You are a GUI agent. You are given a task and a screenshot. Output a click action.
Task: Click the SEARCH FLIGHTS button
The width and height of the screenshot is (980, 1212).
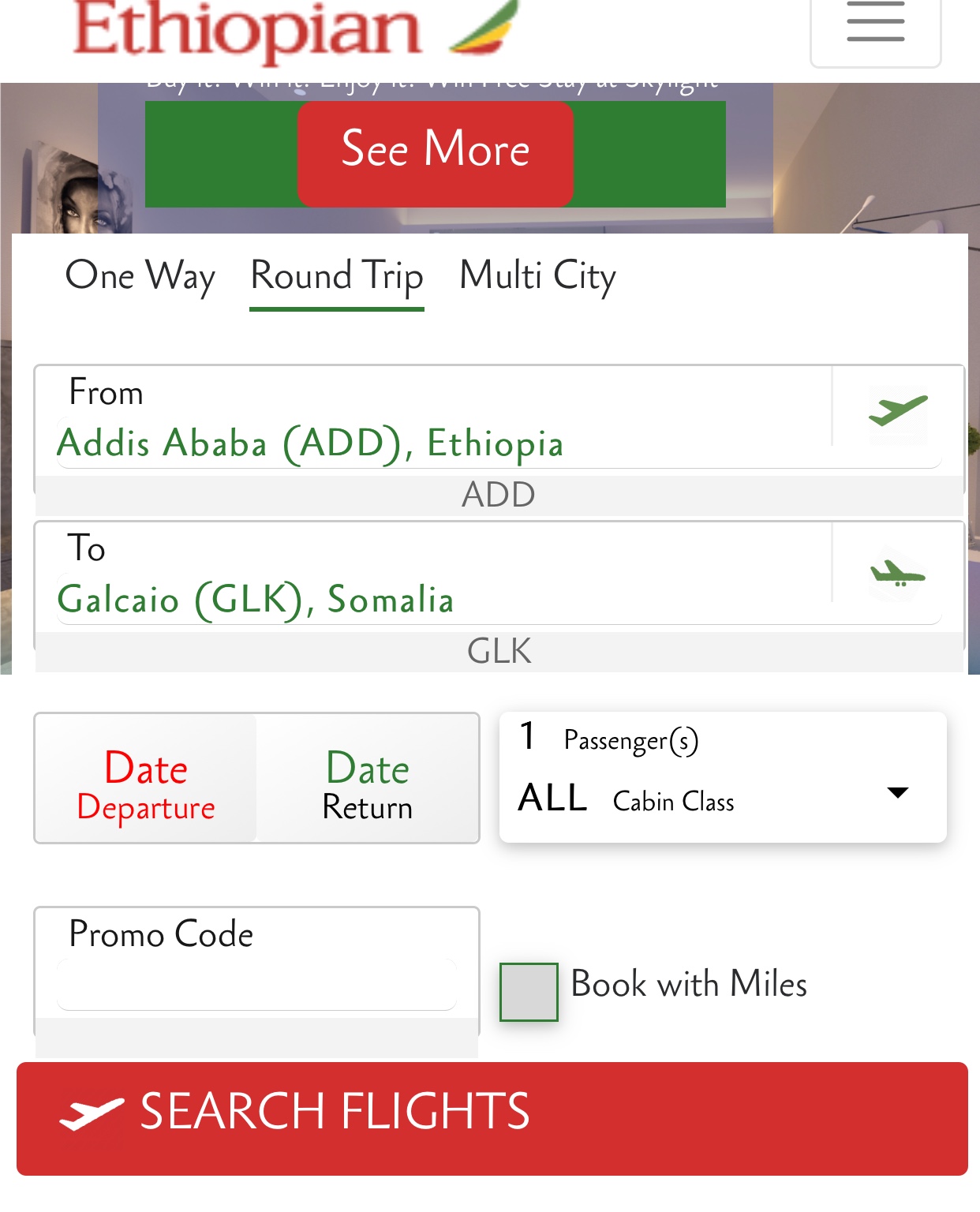click(492, 1119)
